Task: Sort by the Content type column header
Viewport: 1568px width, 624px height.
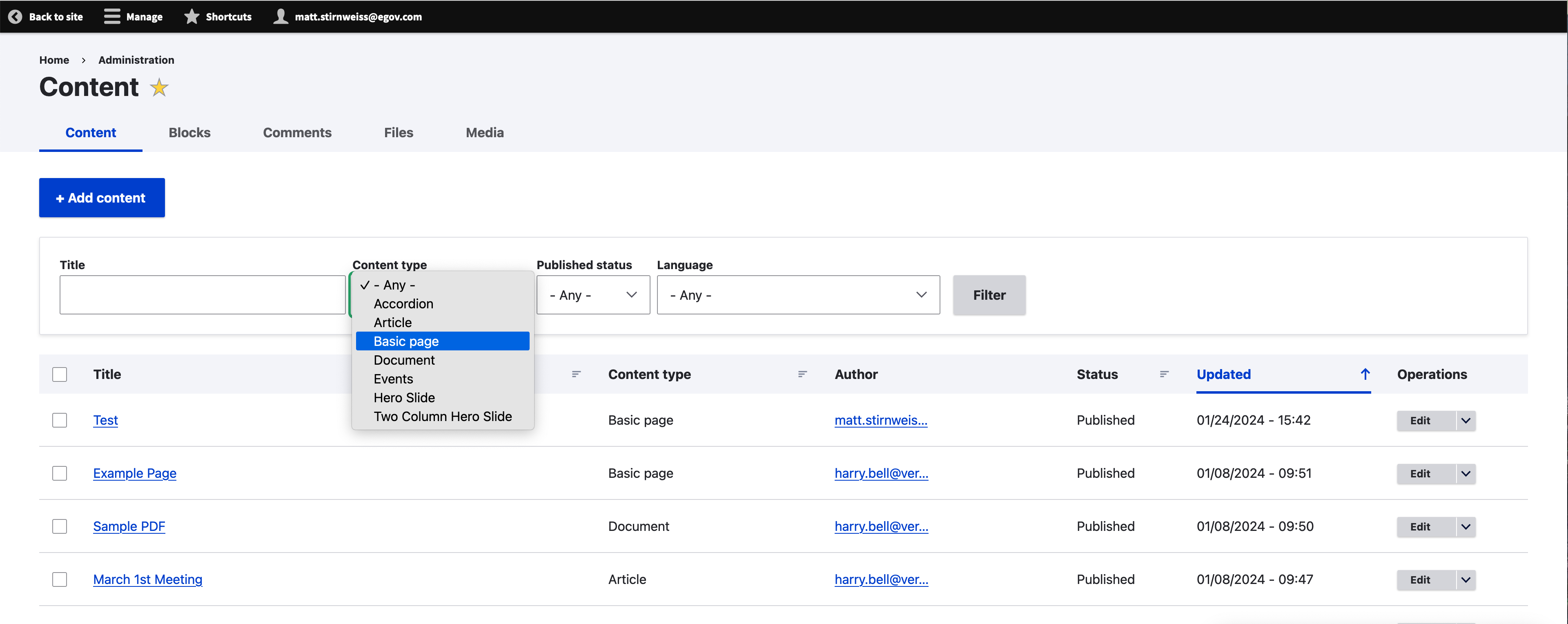Action: coord(650,374)
